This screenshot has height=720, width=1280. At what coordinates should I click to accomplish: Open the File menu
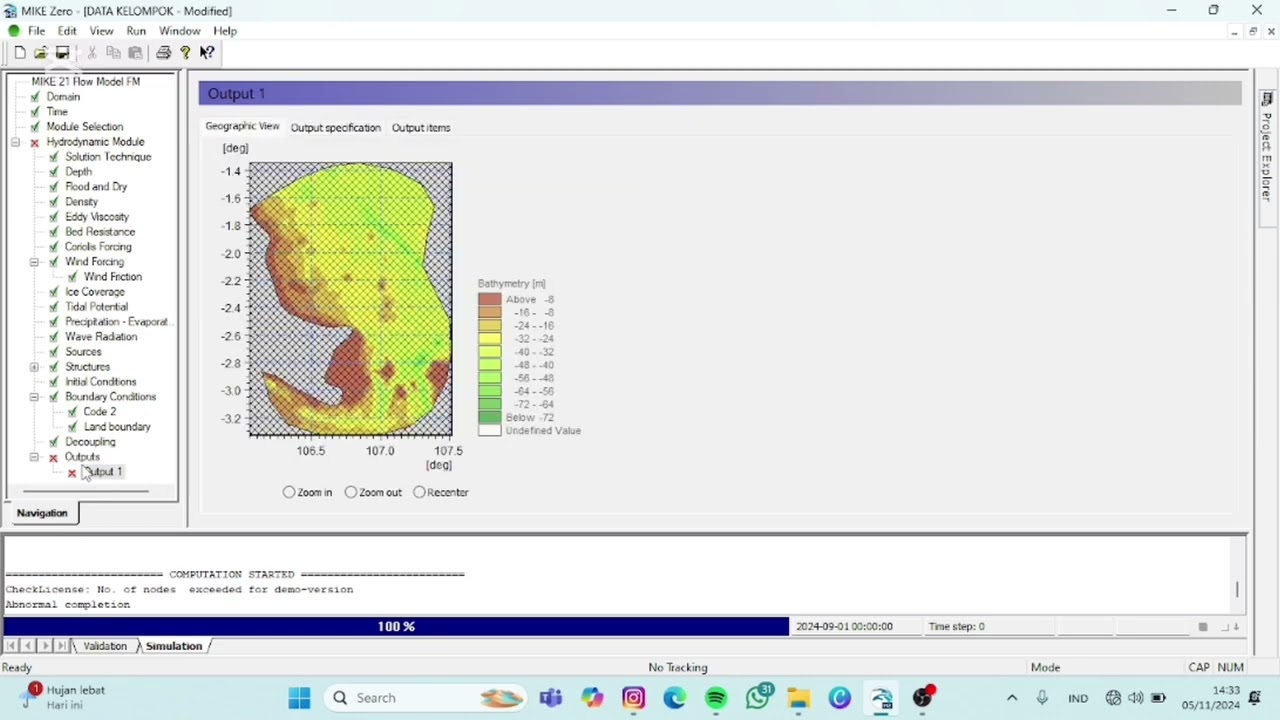click(36, 31)
